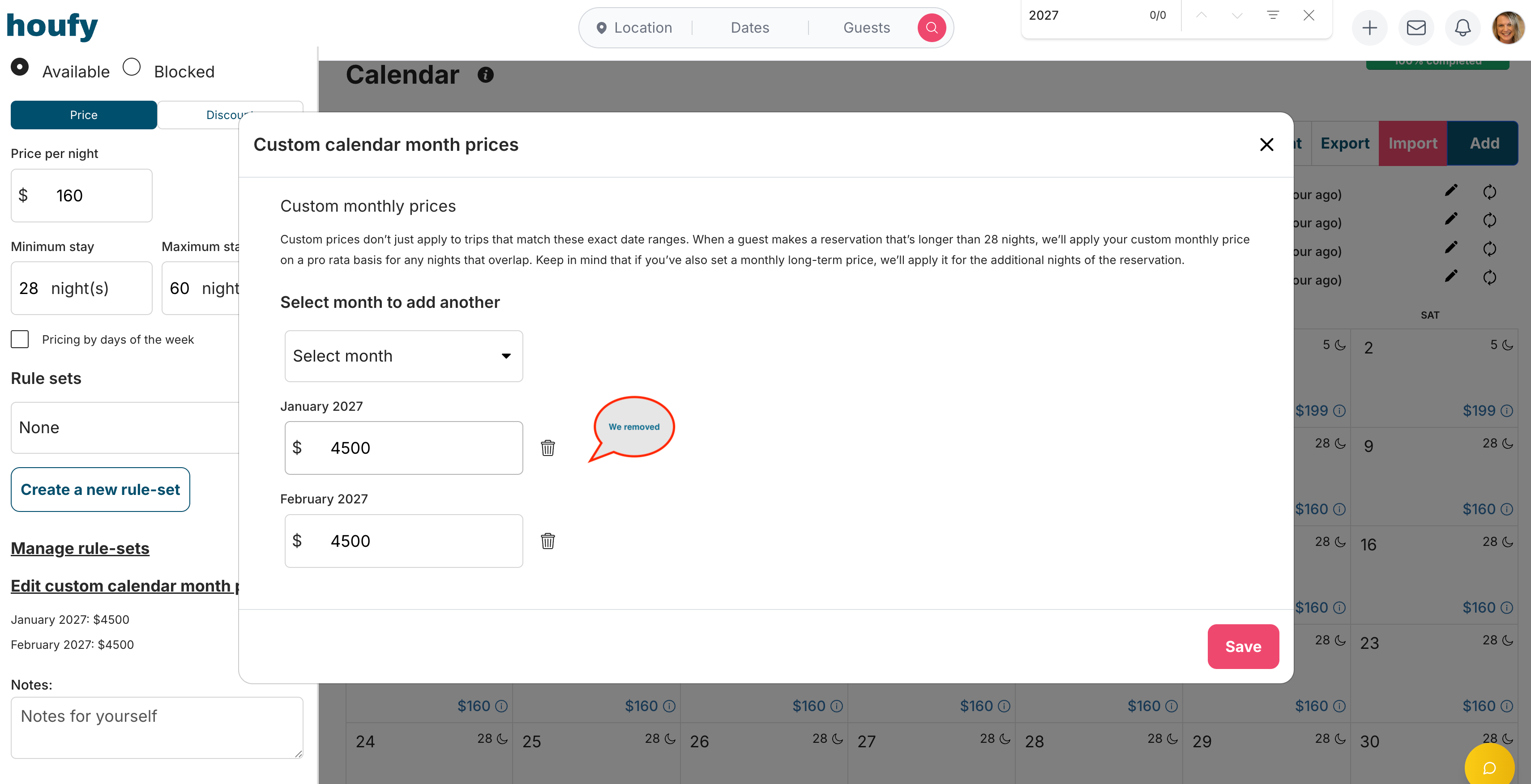Click the plus icon in header

coord(1369,28)
